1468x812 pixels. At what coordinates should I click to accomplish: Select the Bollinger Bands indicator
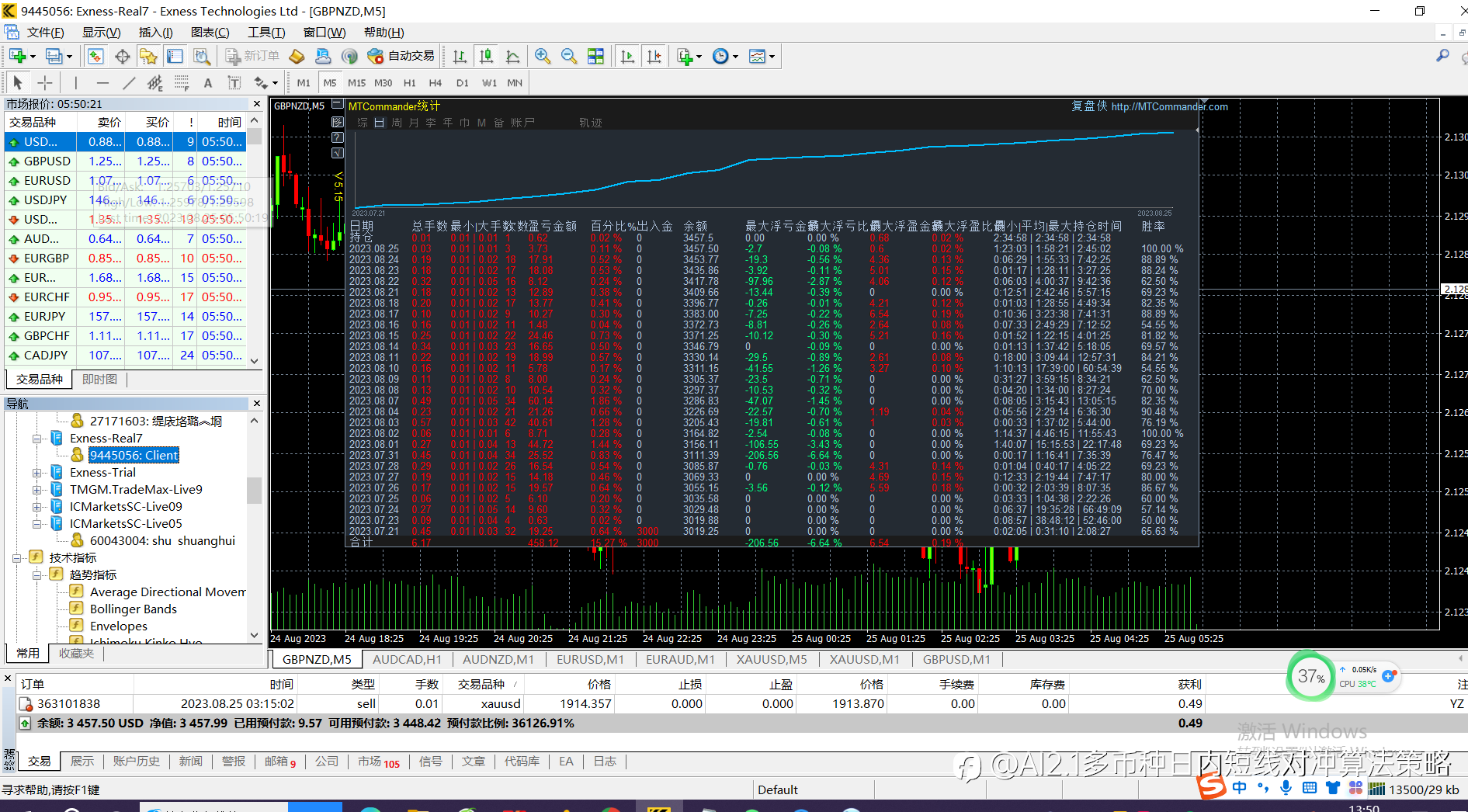click(133, 609)
